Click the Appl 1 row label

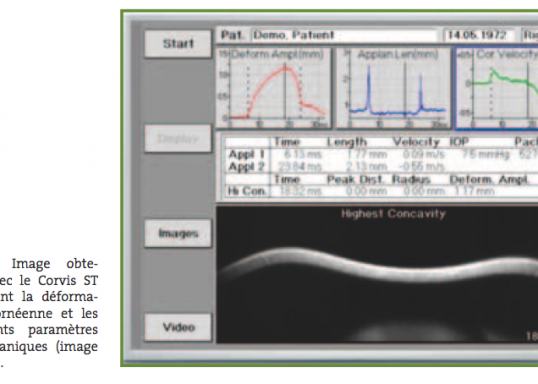click(246, 154)
